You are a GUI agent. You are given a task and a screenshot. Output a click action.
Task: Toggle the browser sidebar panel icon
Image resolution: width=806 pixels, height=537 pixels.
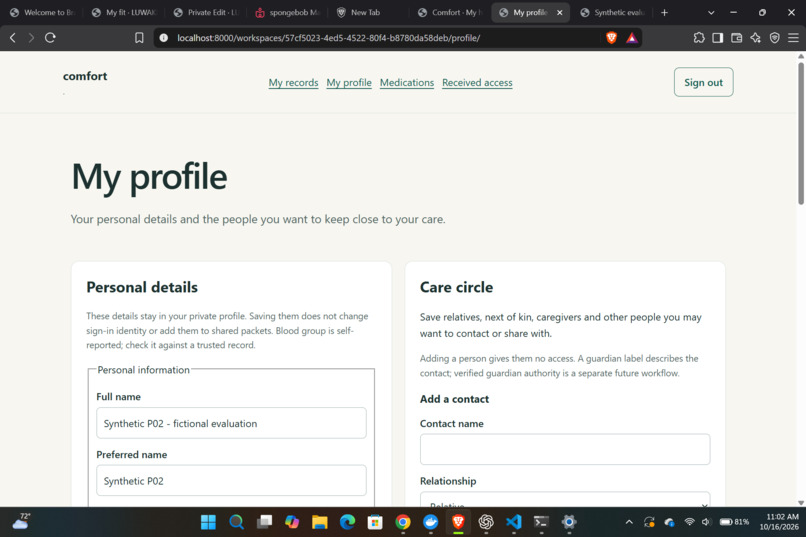tap(718, 38)
